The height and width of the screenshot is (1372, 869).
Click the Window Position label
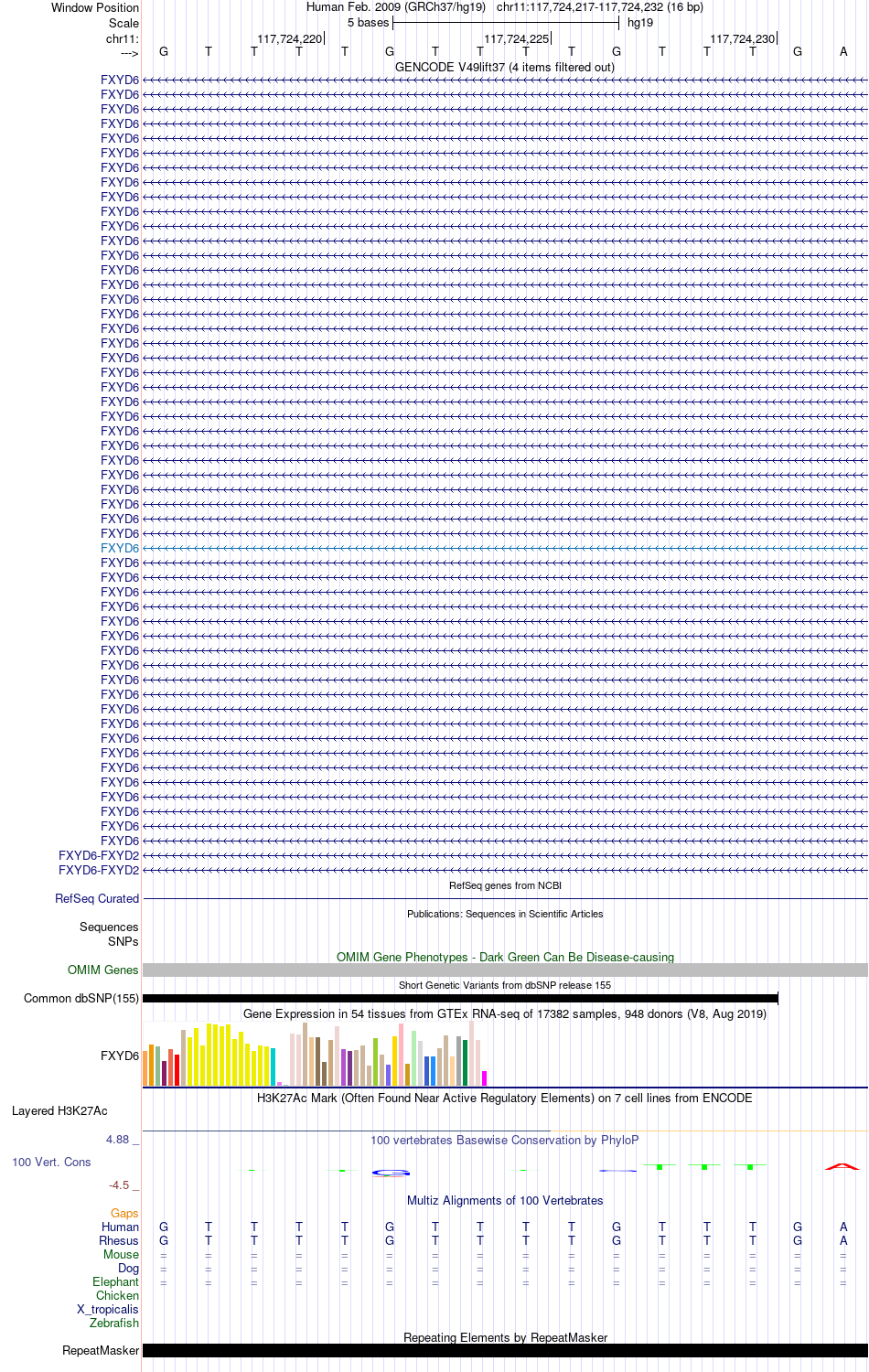pyautogui.click(x=95, y=7)
